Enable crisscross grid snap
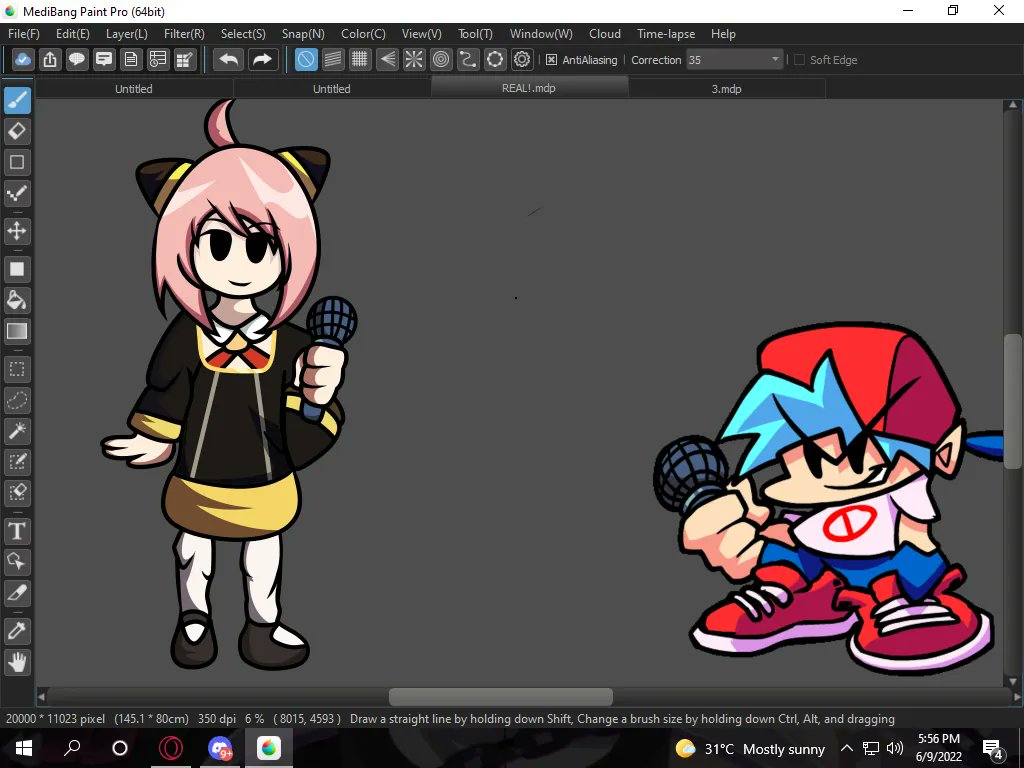 click(x=360, y=59)
